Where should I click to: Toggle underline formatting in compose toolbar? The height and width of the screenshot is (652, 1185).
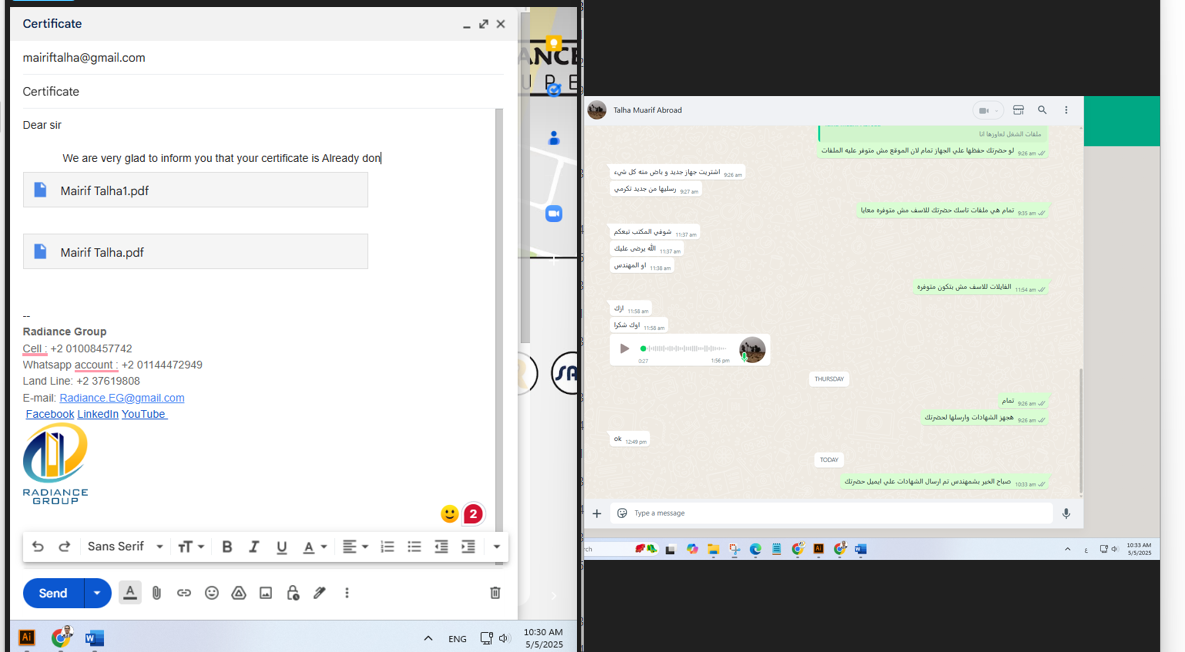[281, 547]
